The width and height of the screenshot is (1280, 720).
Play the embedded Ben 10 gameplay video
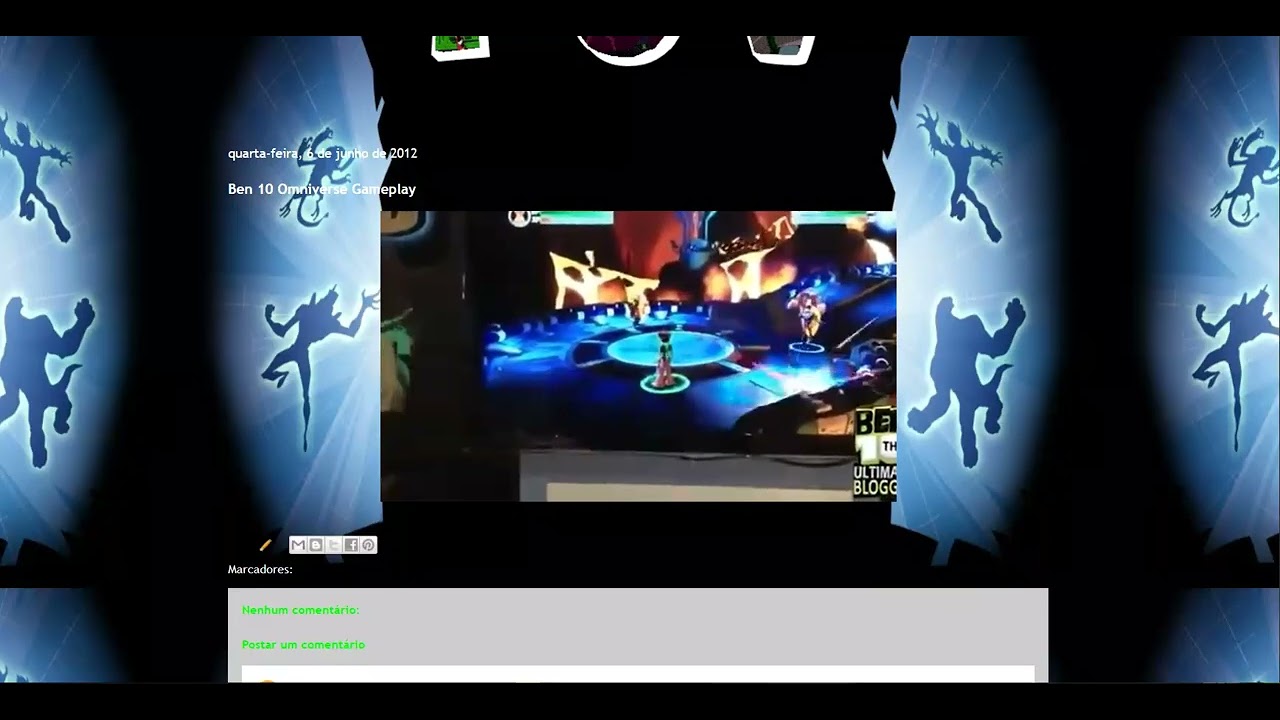(638, 356)
